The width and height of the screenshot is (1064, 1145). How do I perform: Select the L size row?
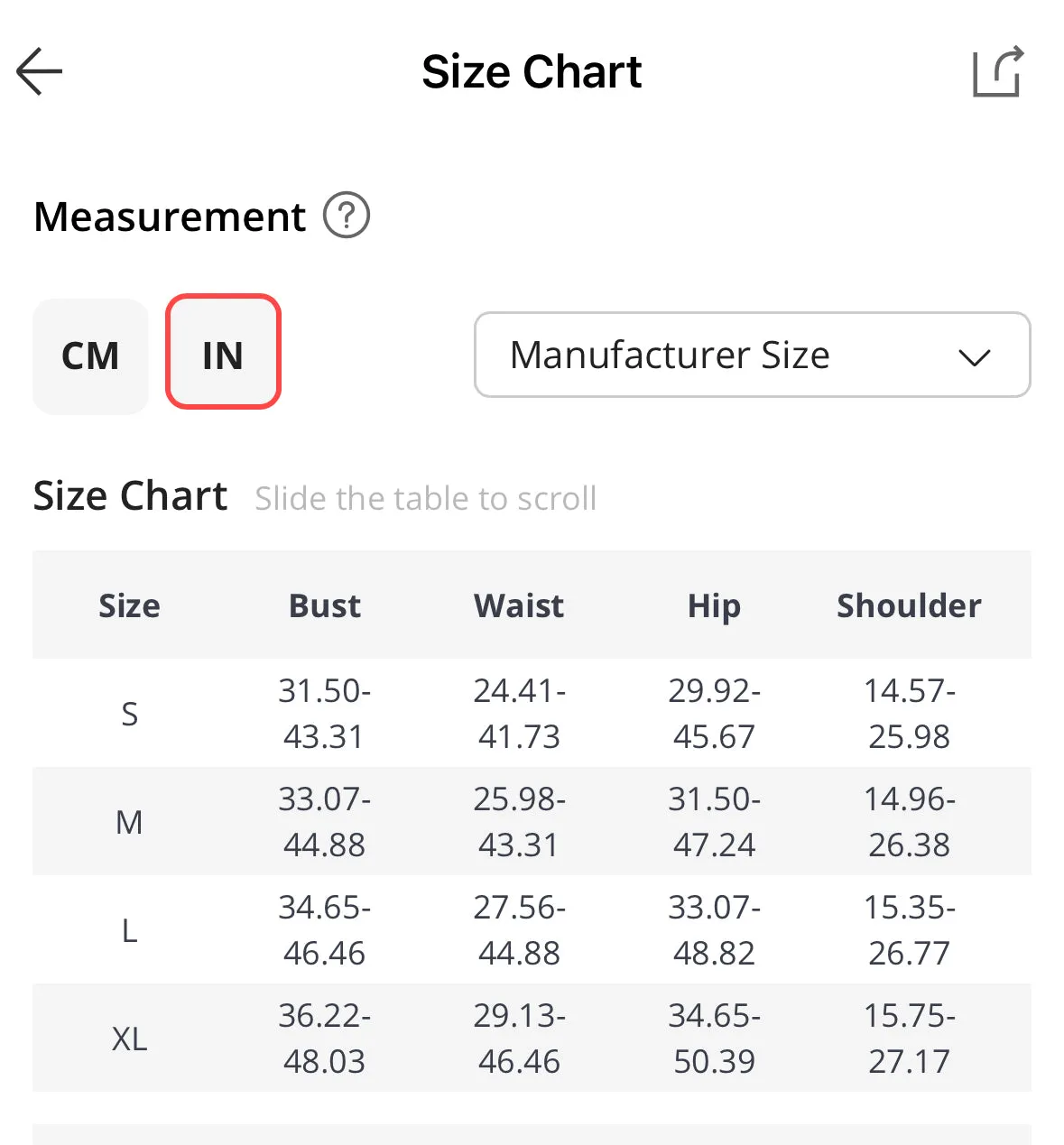point(532,929)
